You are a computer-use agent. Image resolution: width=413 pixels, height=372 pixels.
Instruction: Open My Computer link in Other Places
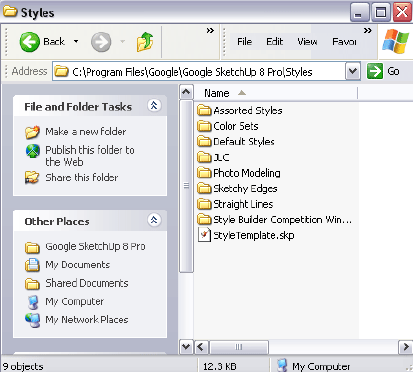tap(75, 301)
